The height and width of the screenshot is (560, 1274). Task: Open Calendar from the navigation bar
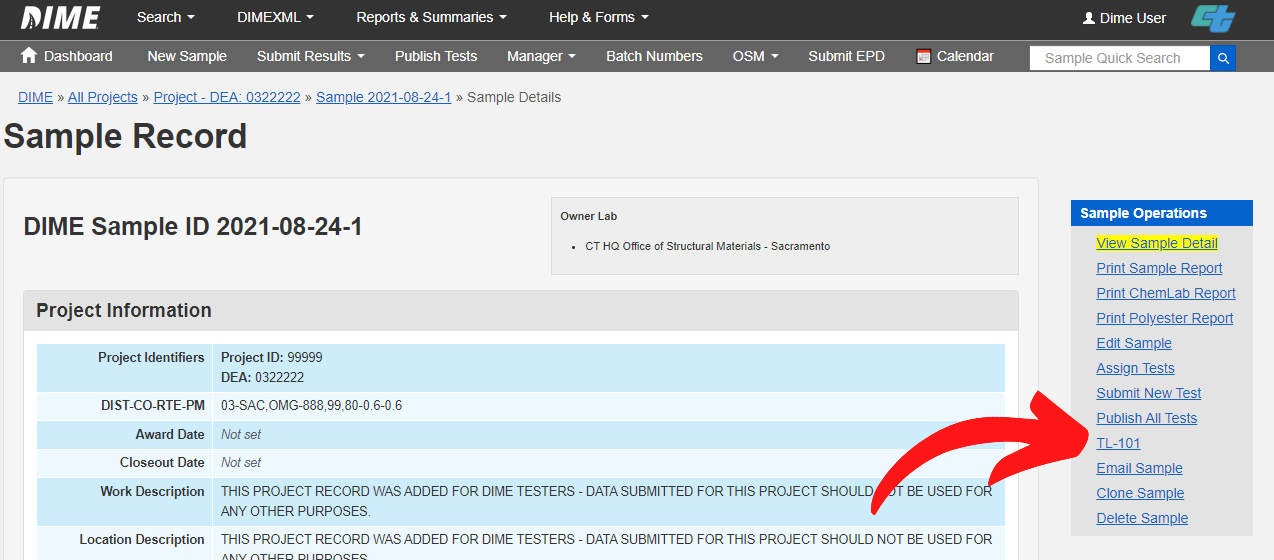pyautogui.click(x=954, y=56)
